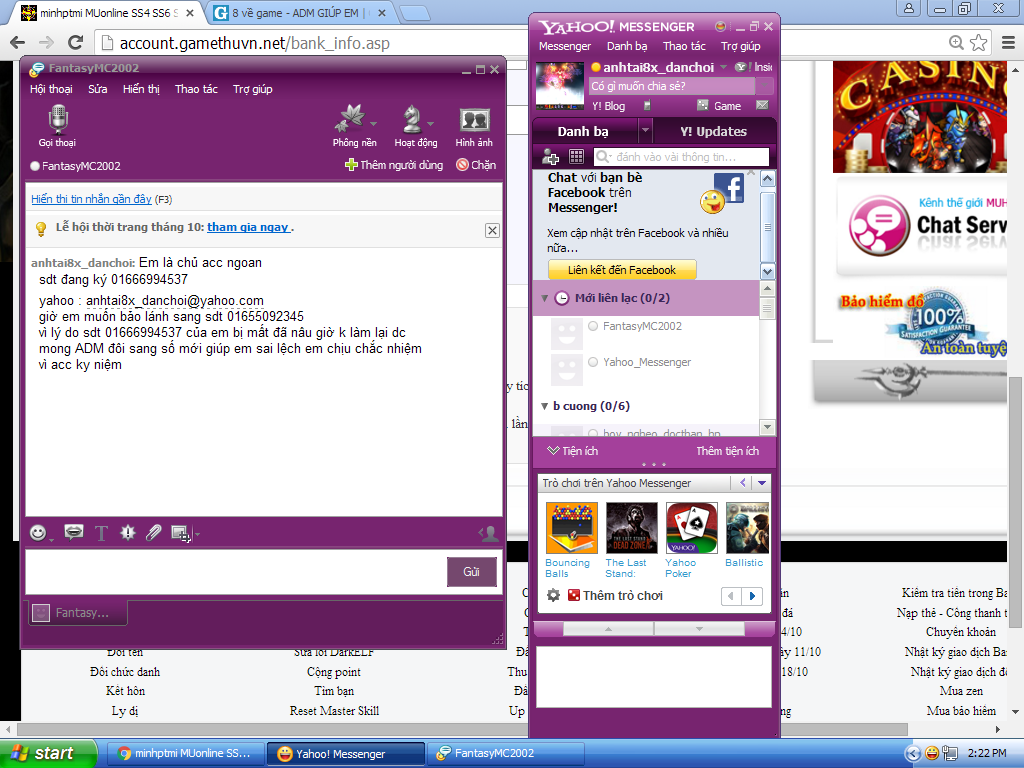Open dropdown arrow beside screen capture icon
This screenshot has width=1024, height=768.
197,534
